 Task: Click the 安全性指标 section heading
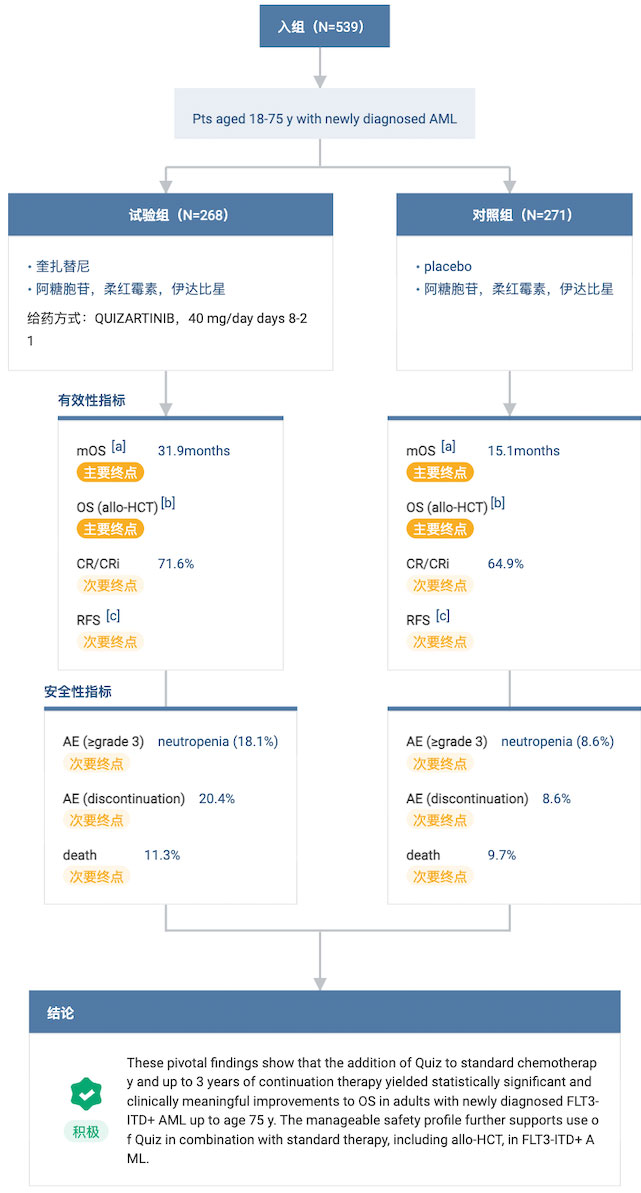point(78,691)
